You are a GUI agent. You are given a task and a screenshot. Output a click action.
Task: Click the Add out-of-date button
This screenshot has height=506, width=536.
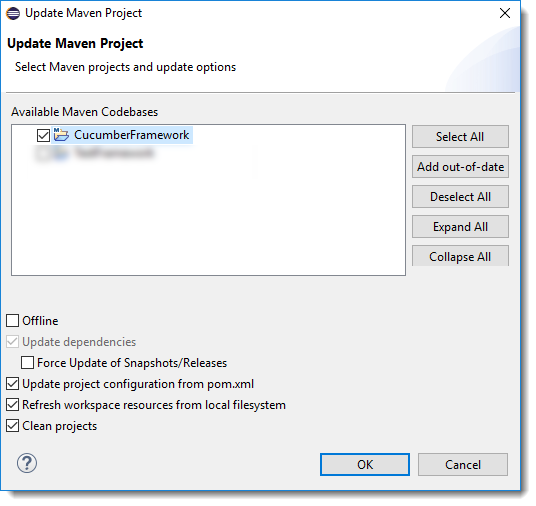point(460,167)
